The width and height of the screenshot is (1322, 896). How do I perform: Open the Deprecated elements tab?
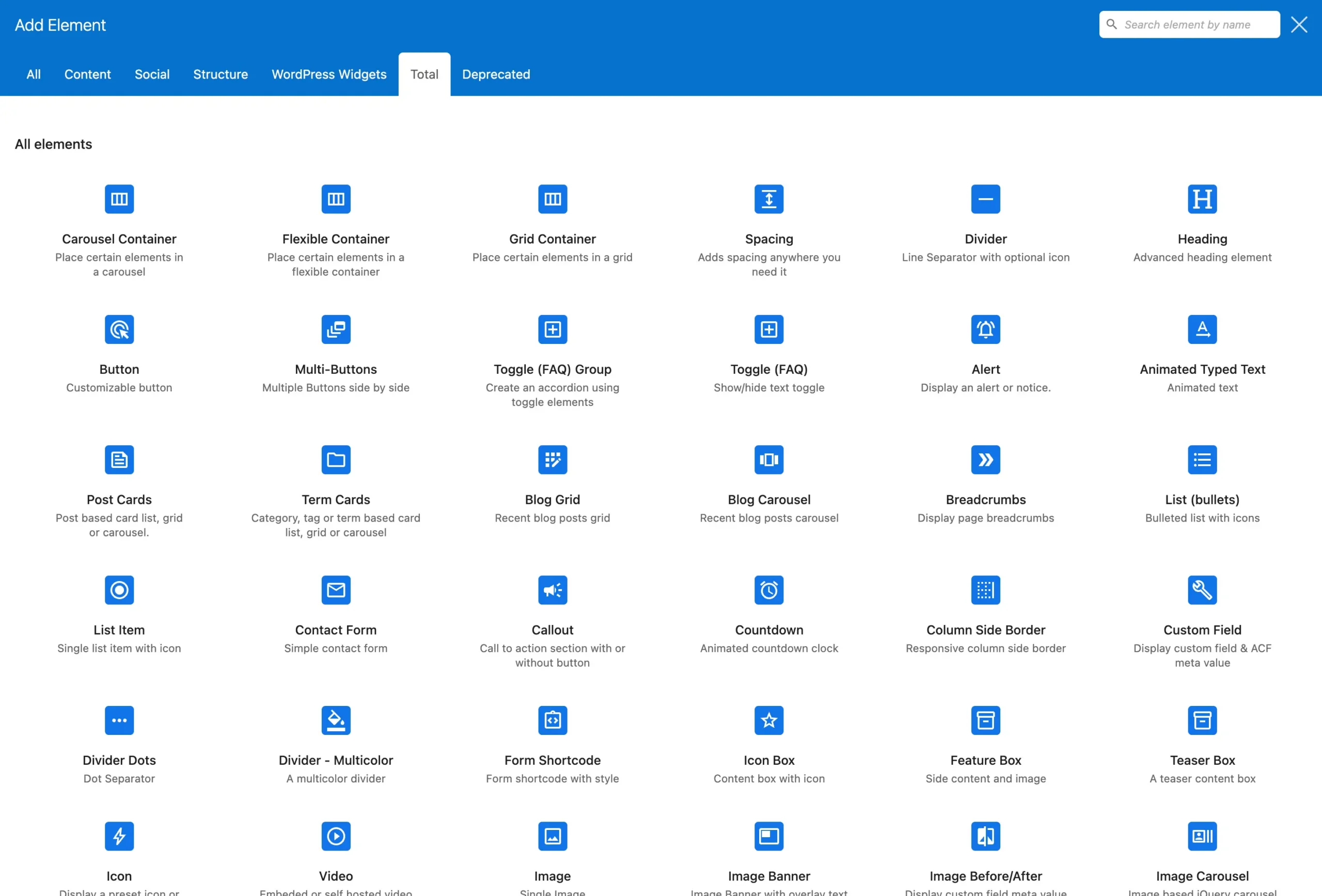click(x=495, y=74)
